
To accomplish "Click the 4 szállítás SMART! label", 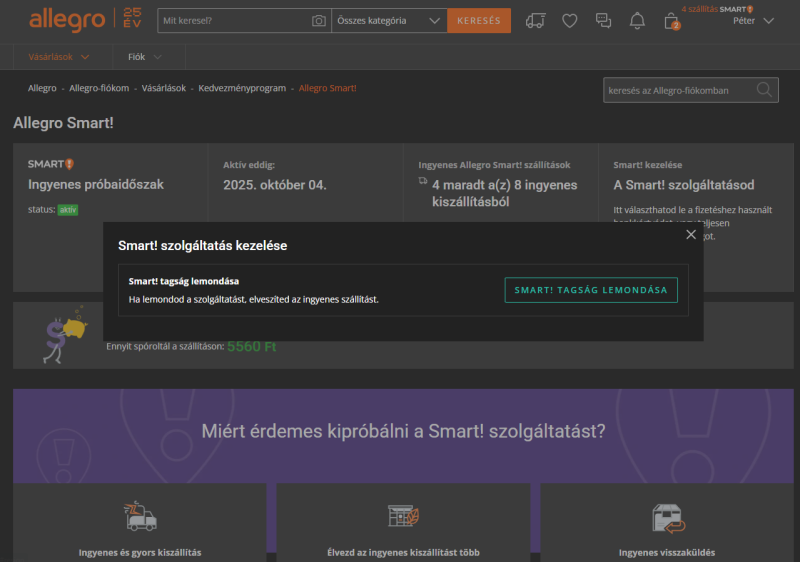I will pos(717,9).
